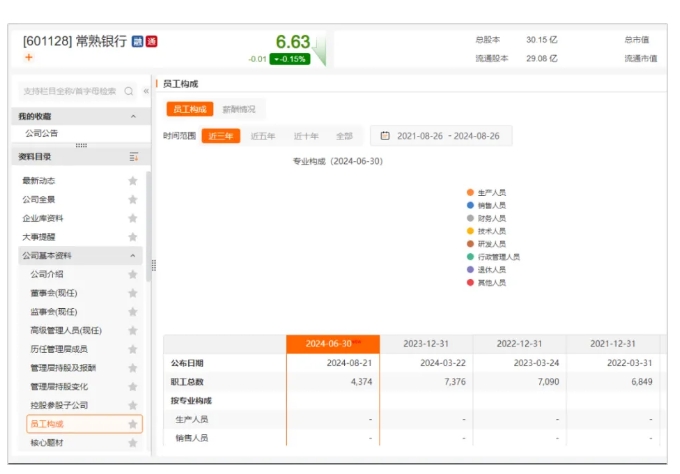Collapse the 公司基本资料 group
This screenshot has width=680, height=474.
coord(133,256)
